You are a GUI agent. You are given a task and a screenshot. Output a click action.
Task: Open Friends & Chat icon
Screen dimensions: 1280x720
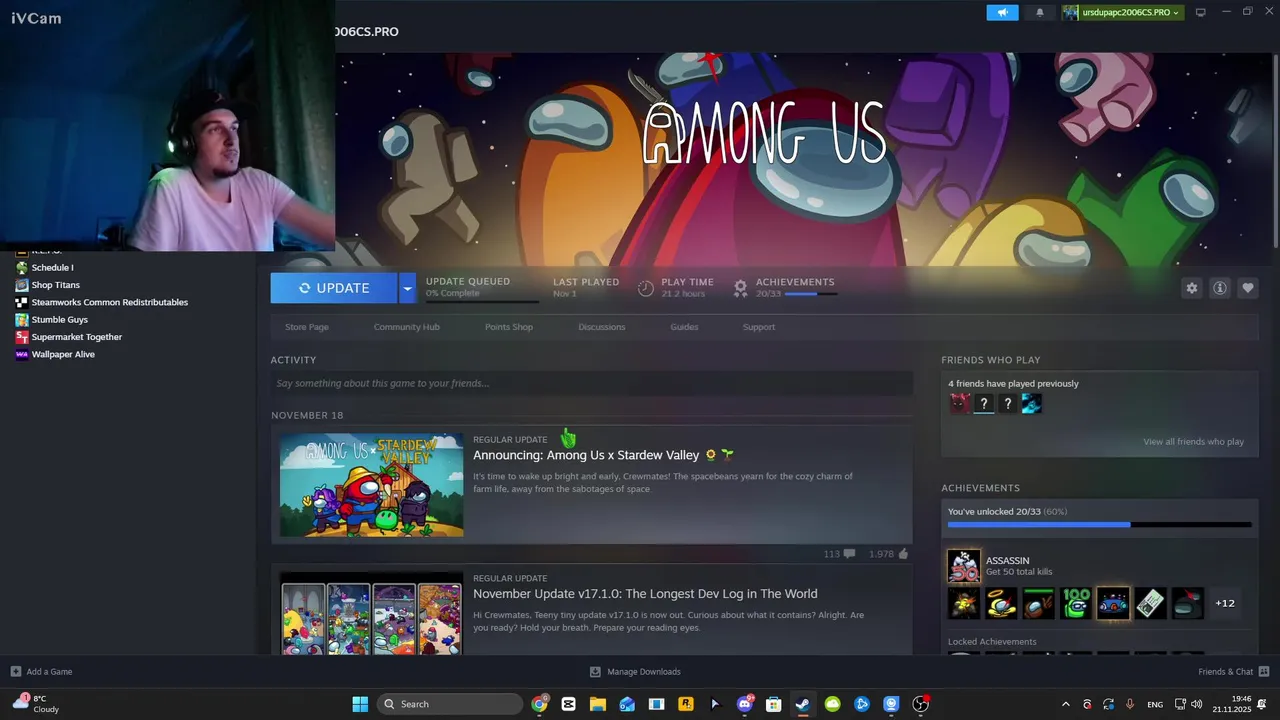[1264, 672]
